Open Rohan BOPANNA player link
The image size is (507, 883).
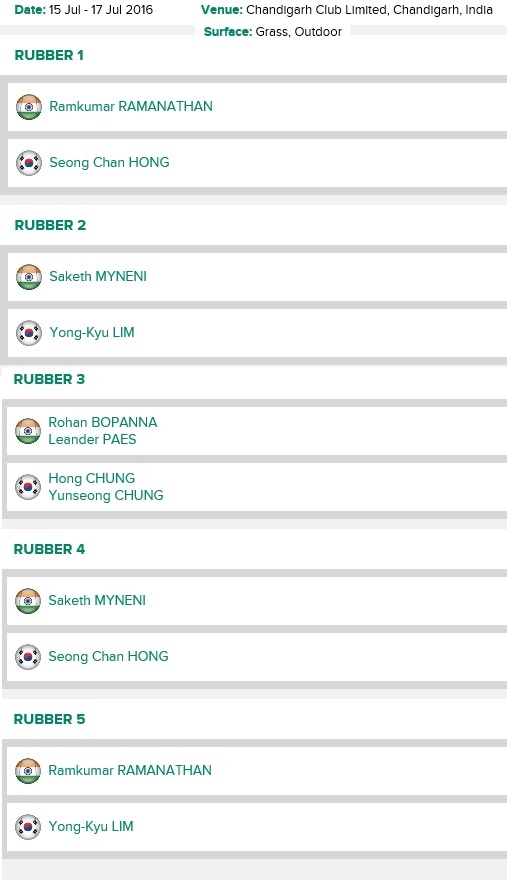(x=103, y=422)
